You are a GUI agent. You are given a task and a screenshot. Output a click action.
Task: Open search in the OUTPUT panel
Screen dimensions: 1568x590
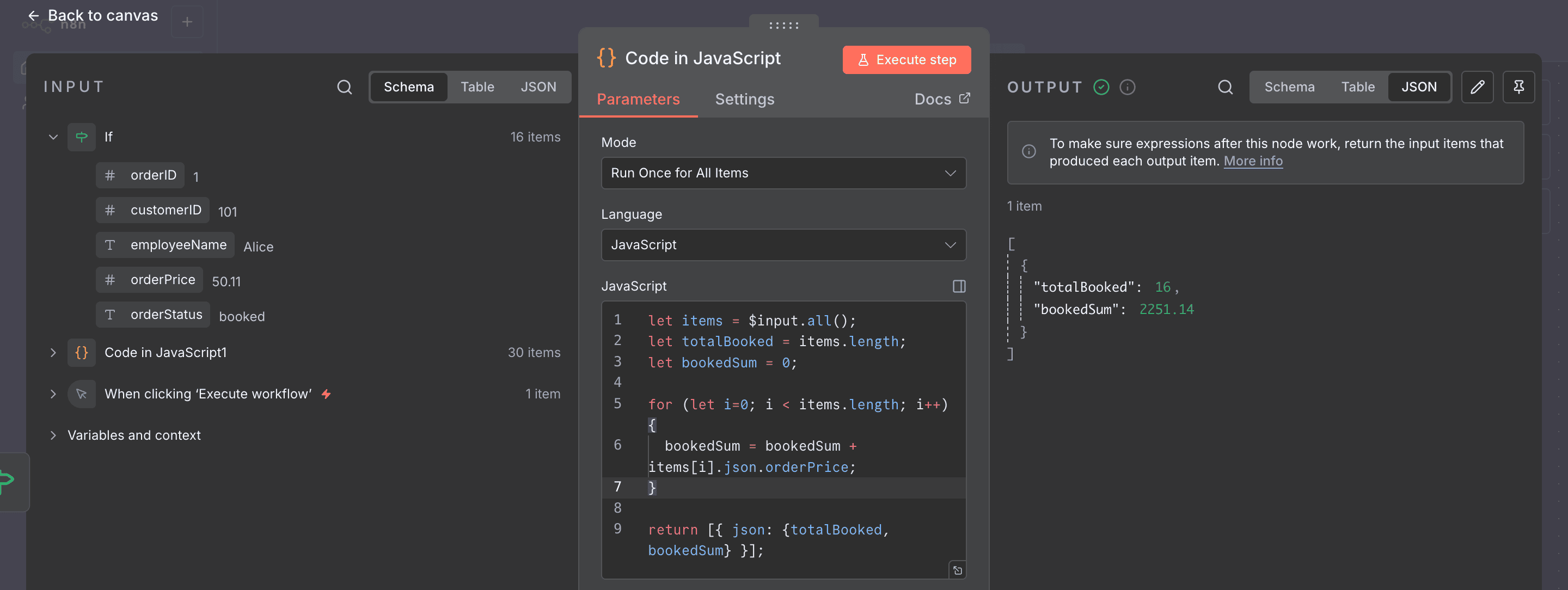(1226, 87)
